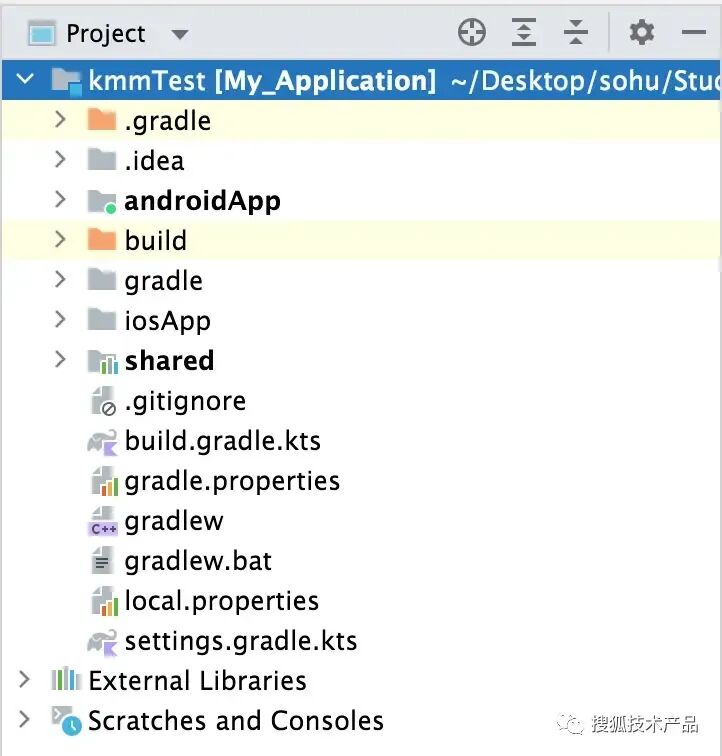
Task: Click the build.gradle.kts Gradle Kotlin file icon
Action: [x=102, y=442]
